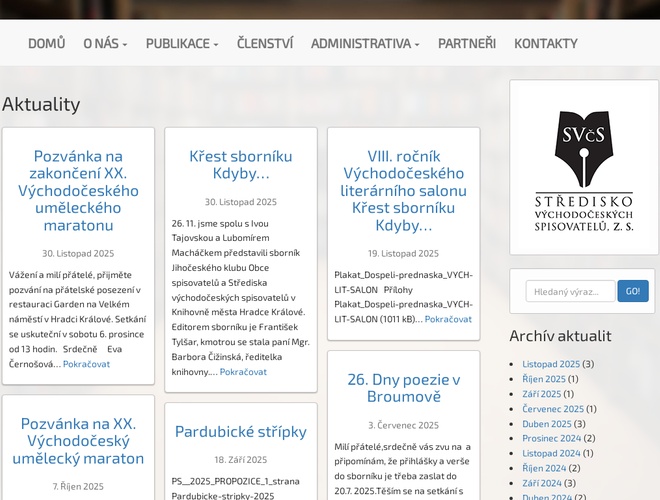Image resolution: width=660 pixels, height=500 pixels.
Task: Open Prosinec 2024 archive link
Action: 551,438
